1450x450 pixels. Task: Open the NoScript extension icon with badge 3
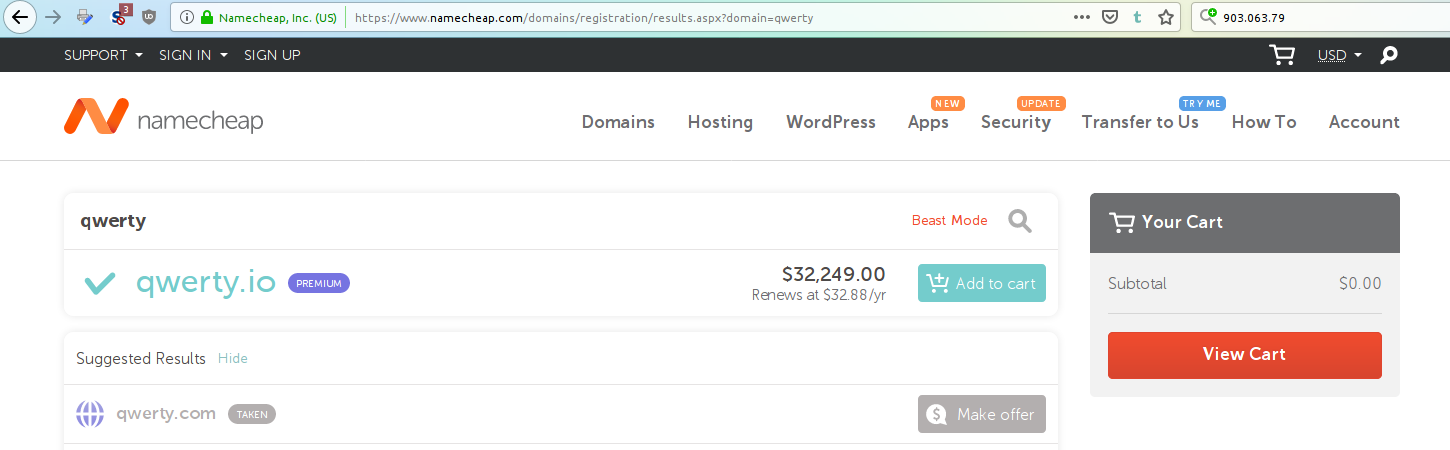[119, 15]
